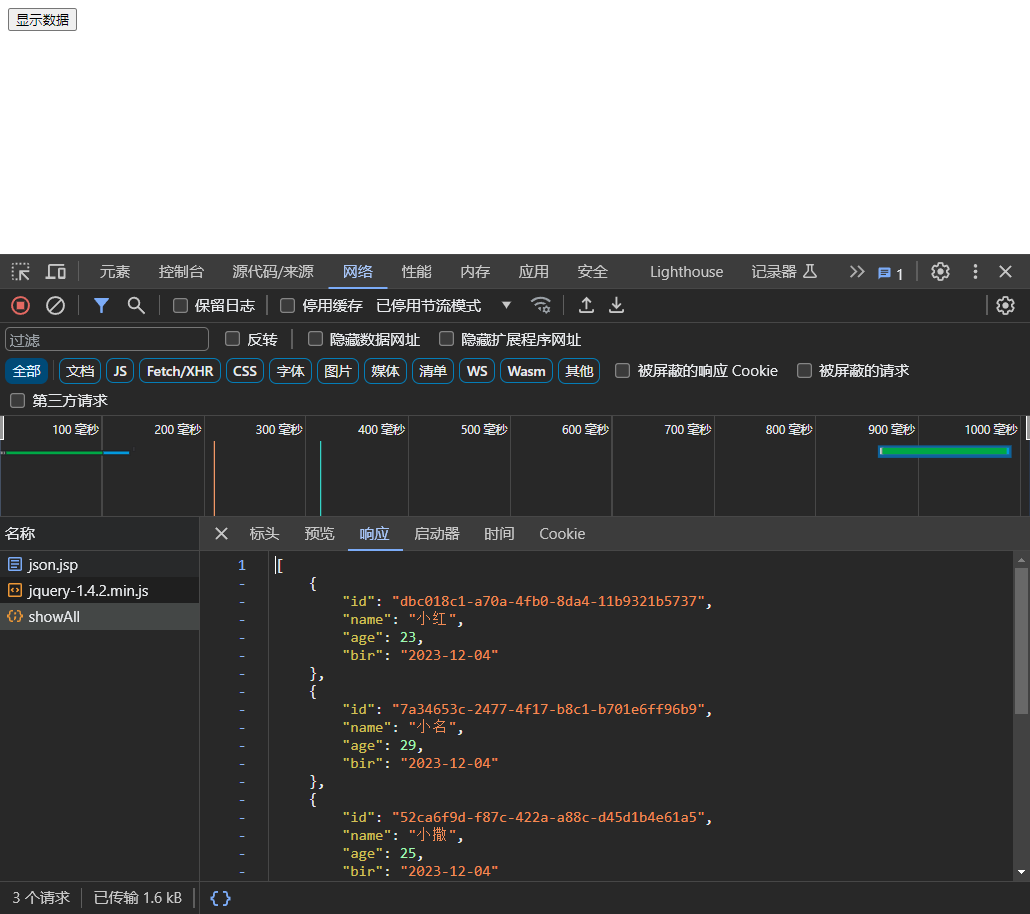Check the 隐藏扩展程序网址 checkbox
Viewport: 1030px width, 914px height.
[x=447, y=339]
